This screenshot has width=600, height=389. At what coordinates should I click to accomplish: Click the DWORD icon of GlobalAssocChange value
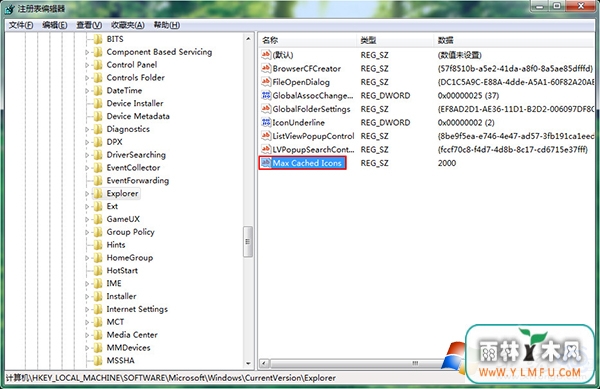[x=266, y=95]
